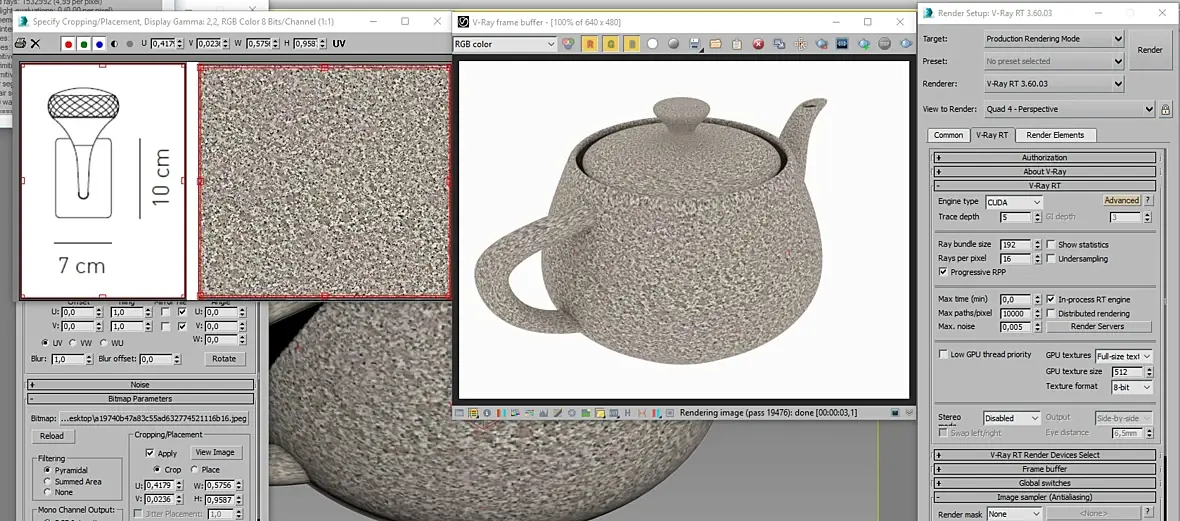
Task: Open the View to Render Quad 4 - Perspective dropdown
Action: pos(1069,109)
